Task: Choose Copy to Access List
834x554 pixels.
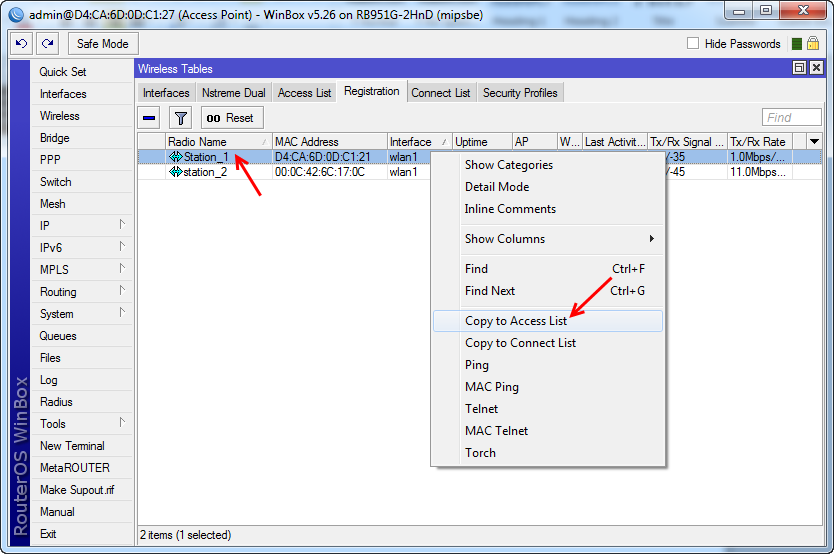Action: [x=548, y=321]
